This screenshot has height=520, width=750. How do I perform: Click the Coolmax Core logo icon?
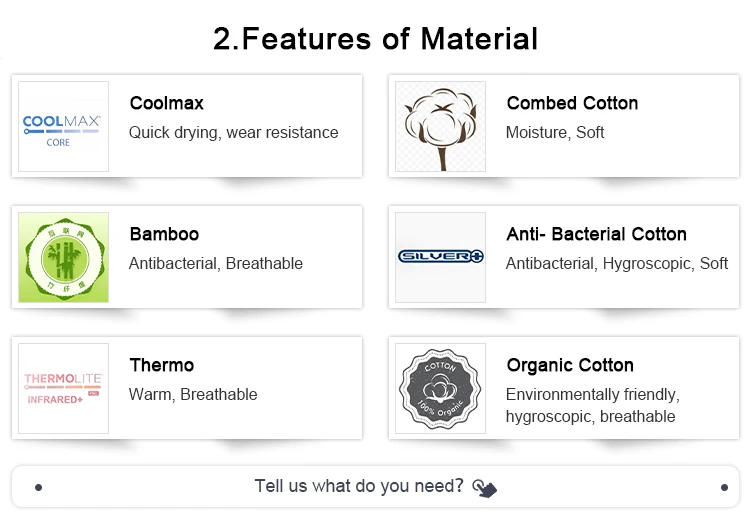click(62, 127)
